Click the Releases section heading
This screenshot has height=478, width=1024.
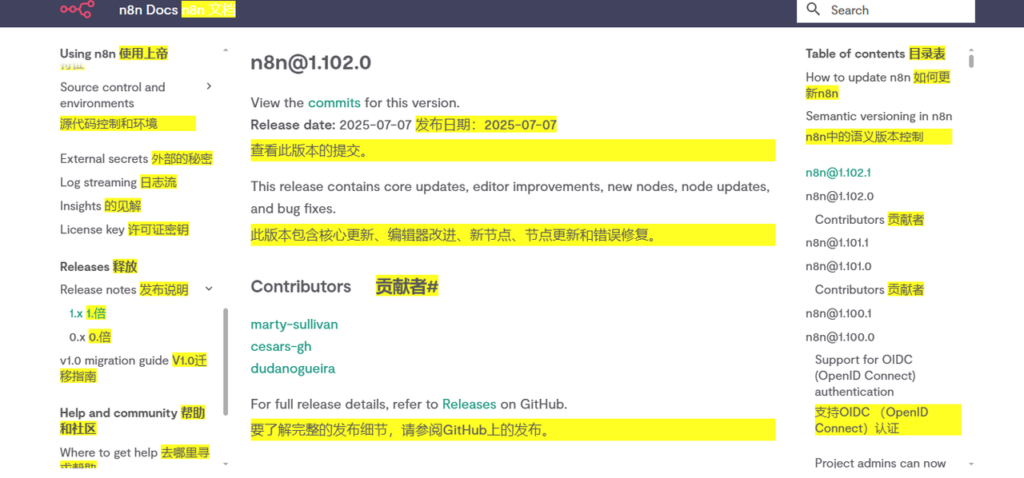point(84,266)
